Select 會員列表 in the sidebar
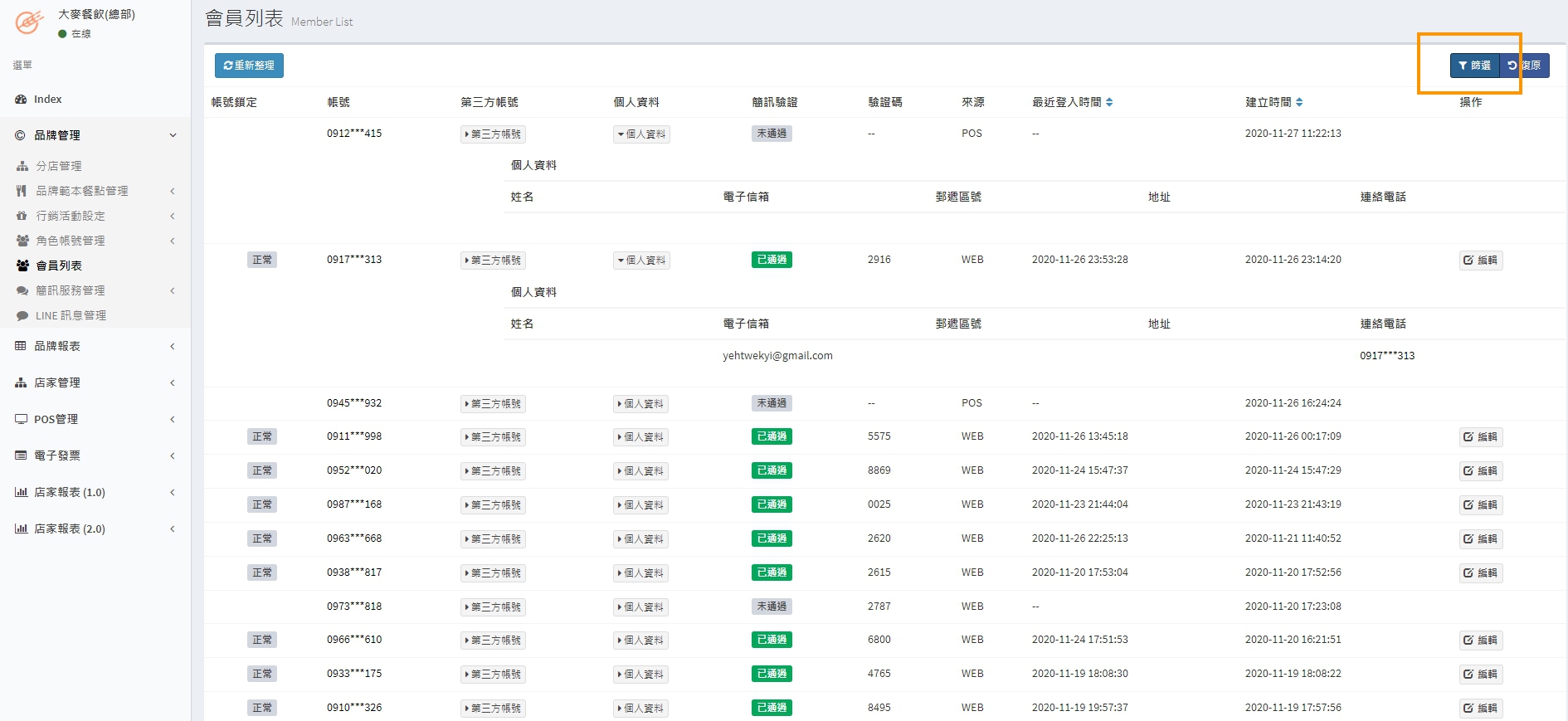 [x=58, y=266]
